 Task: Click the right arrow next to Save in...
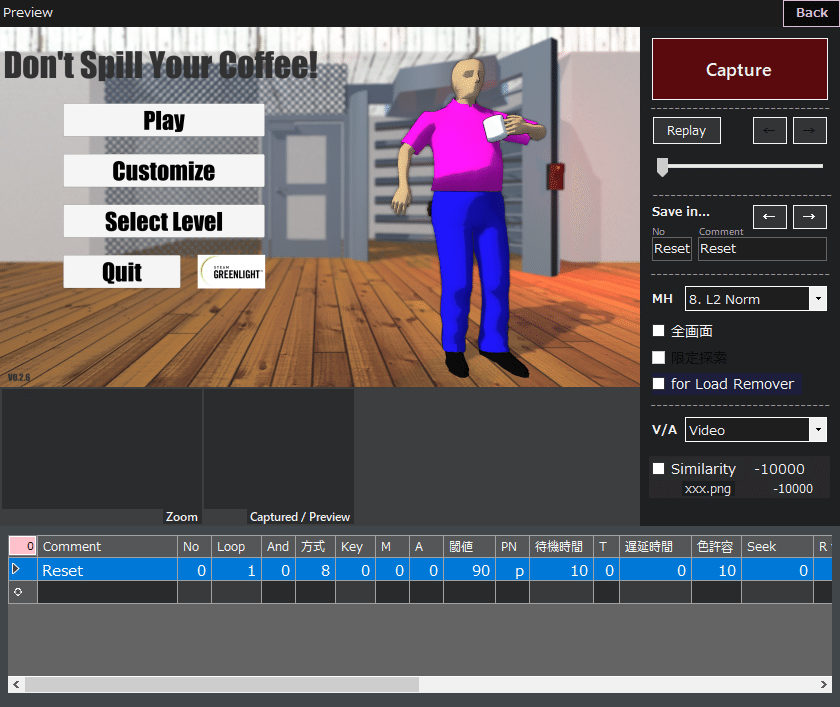point(809,217)
